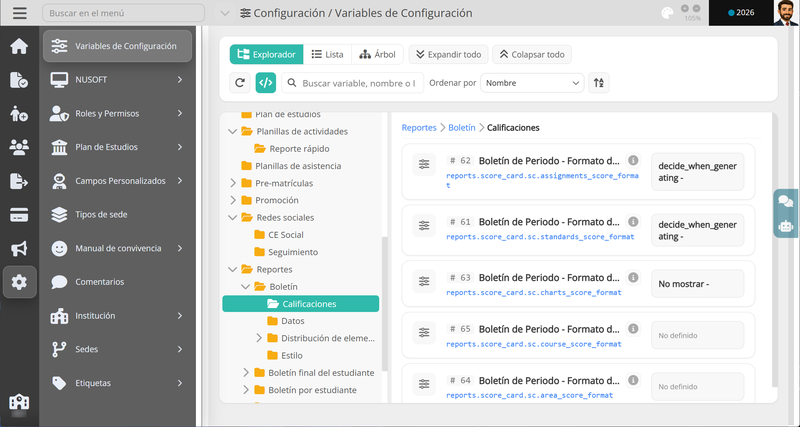Open Variables de Configuración menu item
The width and height of the screenshot is (800, 427).
[117, 46]
